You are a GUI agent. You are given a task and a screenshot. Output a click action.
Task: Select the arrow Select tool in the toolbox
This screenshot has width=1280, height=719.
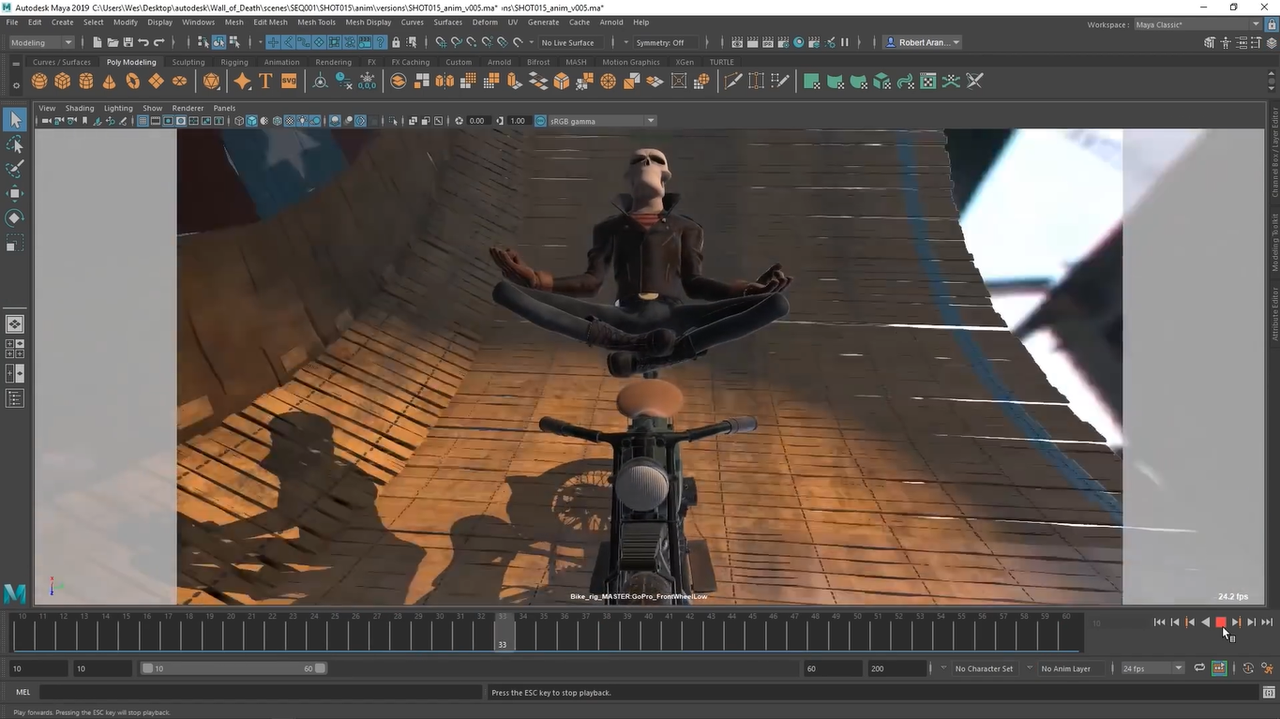15,120
